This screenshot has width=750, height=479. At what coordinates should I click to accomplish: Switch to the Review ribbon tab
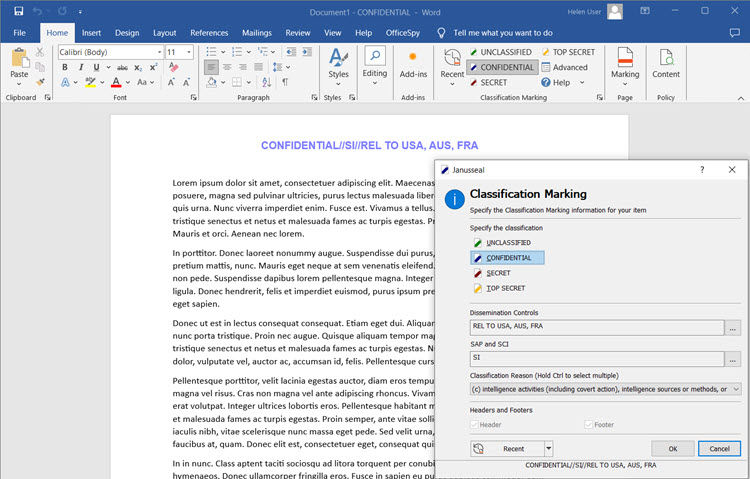pyautogui.click(x=298, y=33)
